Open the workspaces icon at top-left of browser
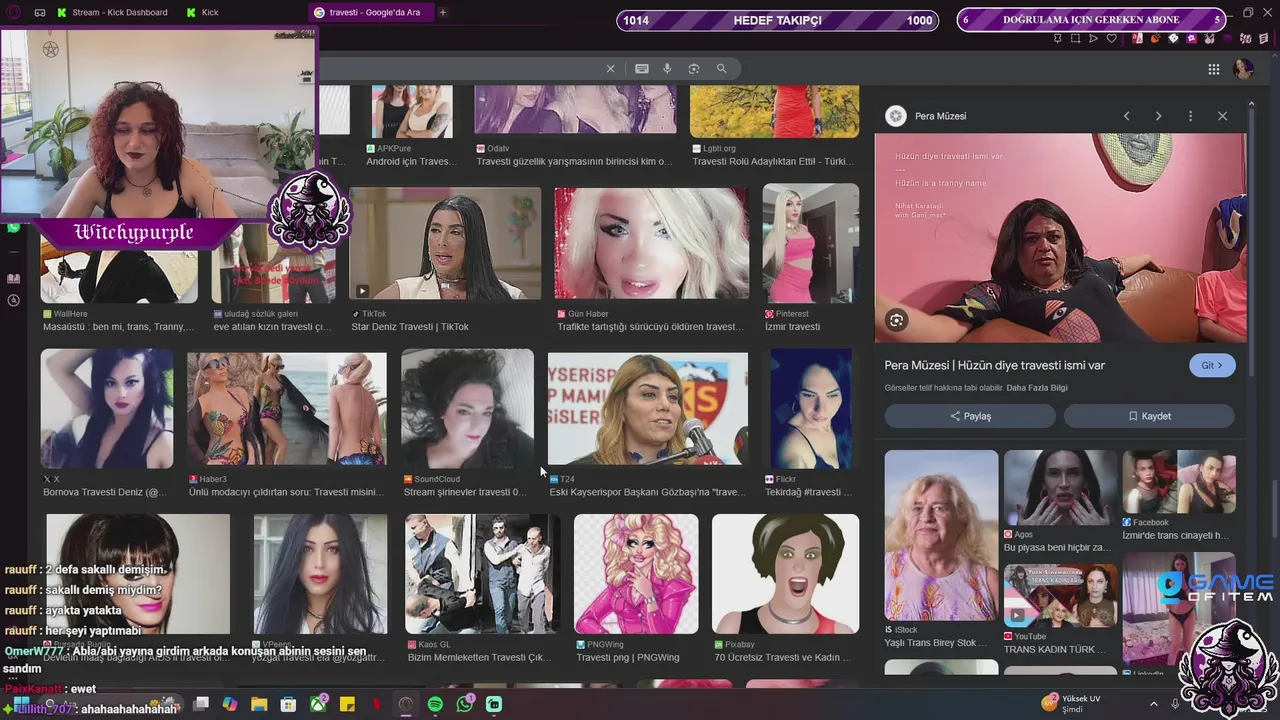This screenshot has height=720, width=1280. click(x=40, y=13)
